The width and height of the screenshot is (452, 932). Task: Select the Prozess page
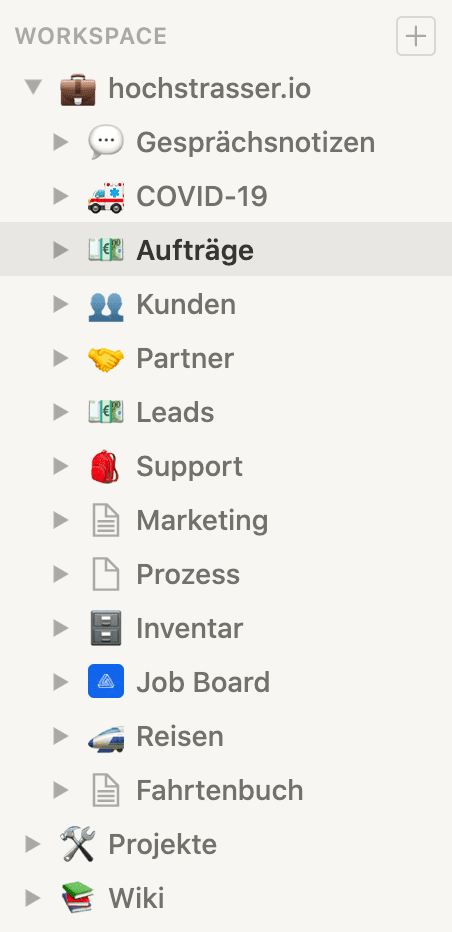pos(226,574)
